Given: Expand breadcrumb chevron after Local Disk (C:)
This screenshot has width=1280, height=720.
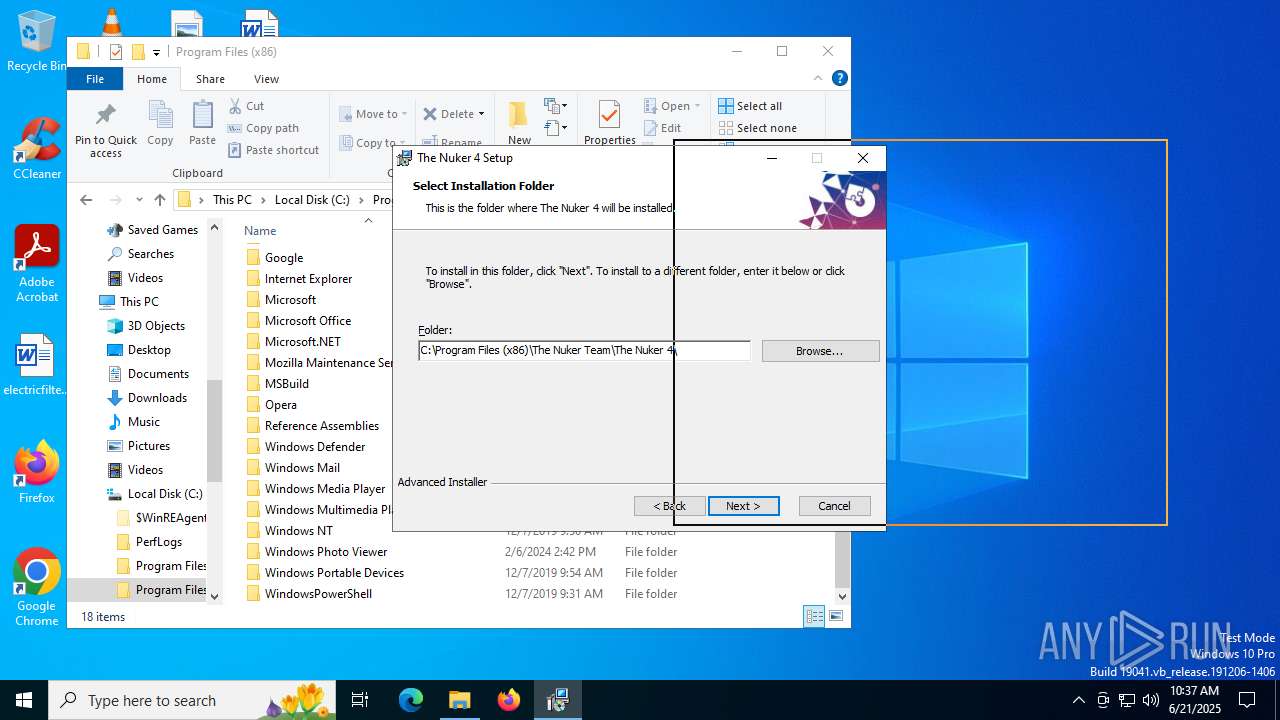Looking at the screenshot, I should pos(361,200).
